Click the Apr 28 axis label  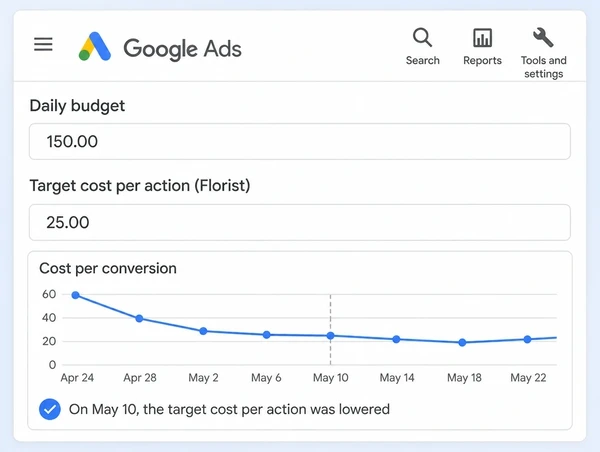pos(140,378)
